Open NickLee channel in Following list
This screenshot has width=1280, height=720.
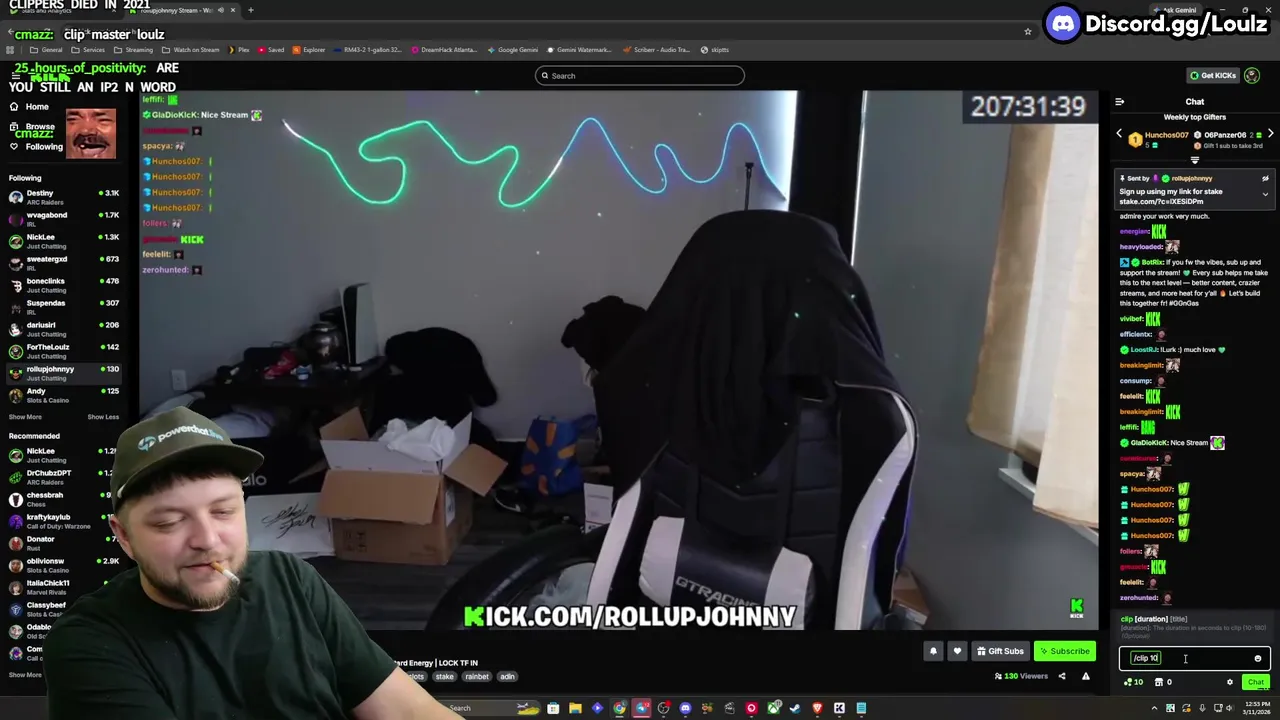(x=63, y=241)
